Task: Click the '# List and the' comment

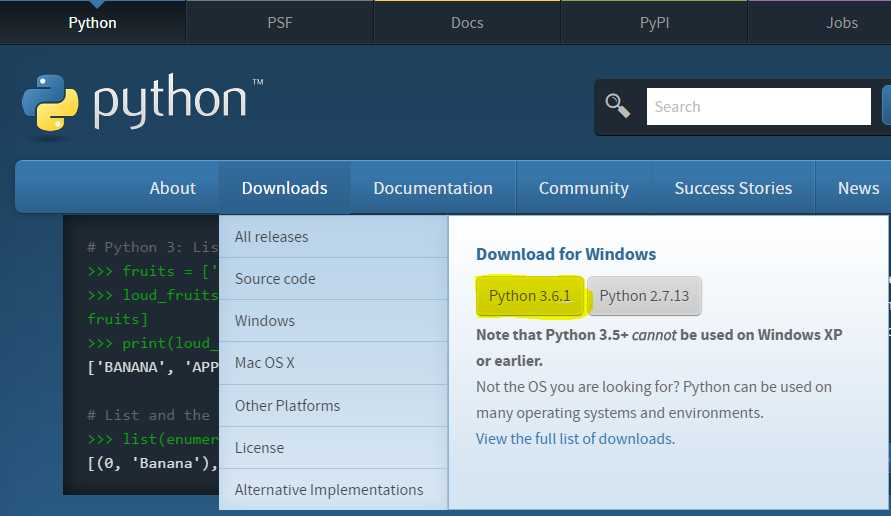Action: (149, 415)
